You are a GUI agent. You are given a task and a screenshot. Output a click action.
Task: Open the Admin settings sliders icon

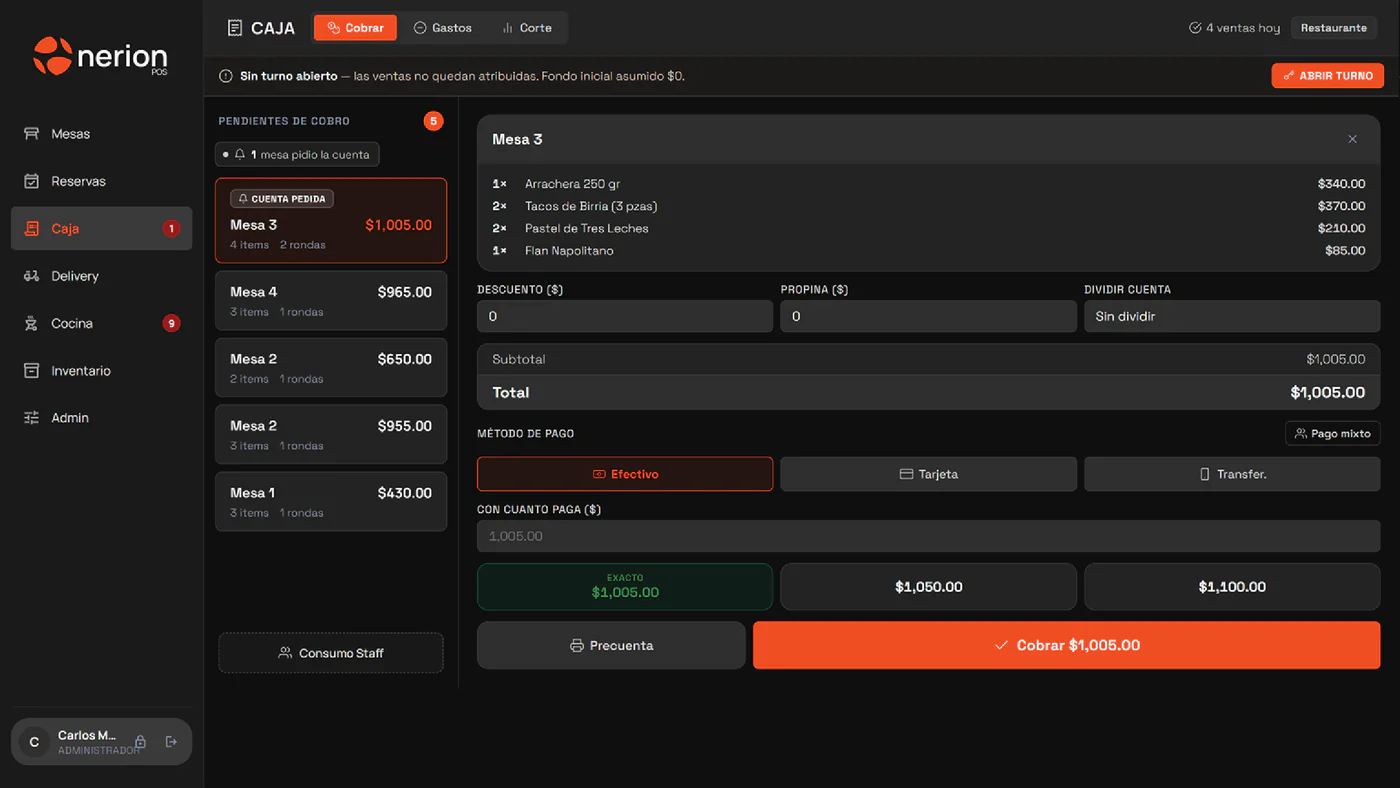click(31, 418)
